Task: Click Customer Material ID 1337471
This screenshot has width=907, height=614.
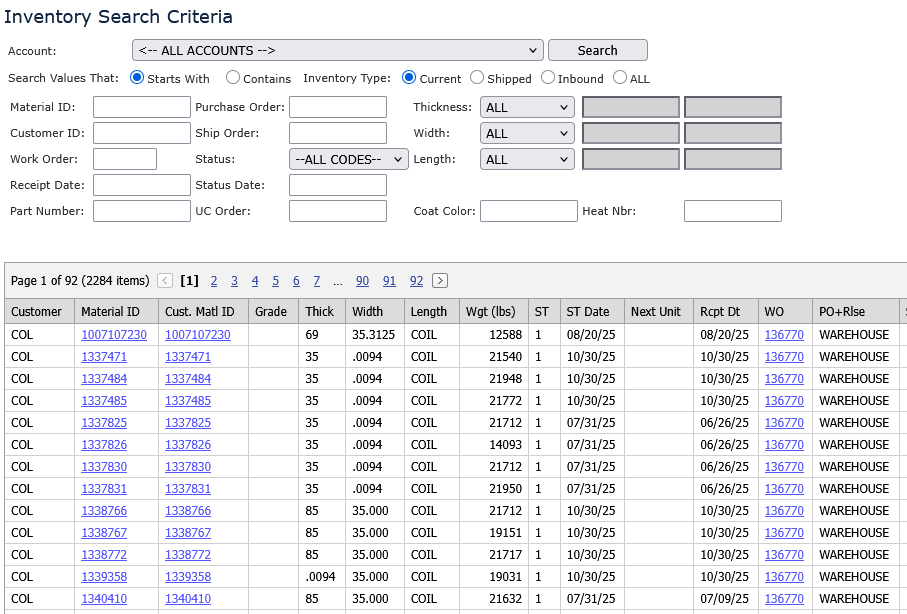Action: point(188,356)
